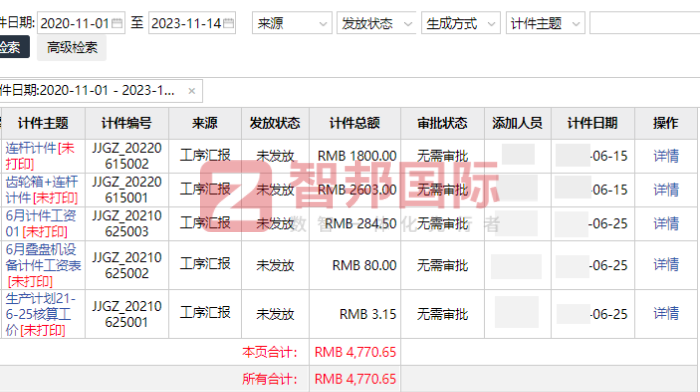Expand the 来源 dropdown
Image resolution: width=700 pixels, height=392 pixels.
click(x=292, y=23)
